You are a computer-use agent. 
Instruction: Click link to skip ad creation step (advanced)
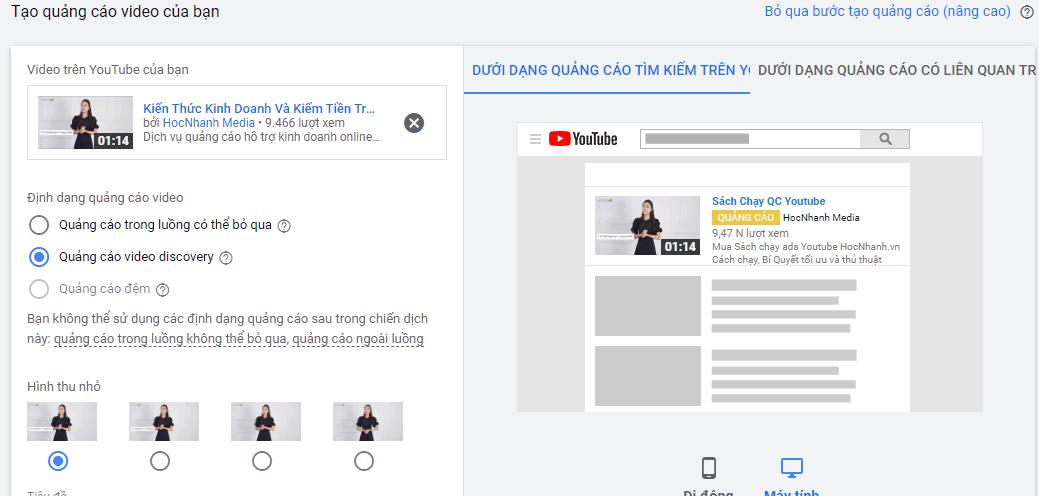click(x=887, y=13)
